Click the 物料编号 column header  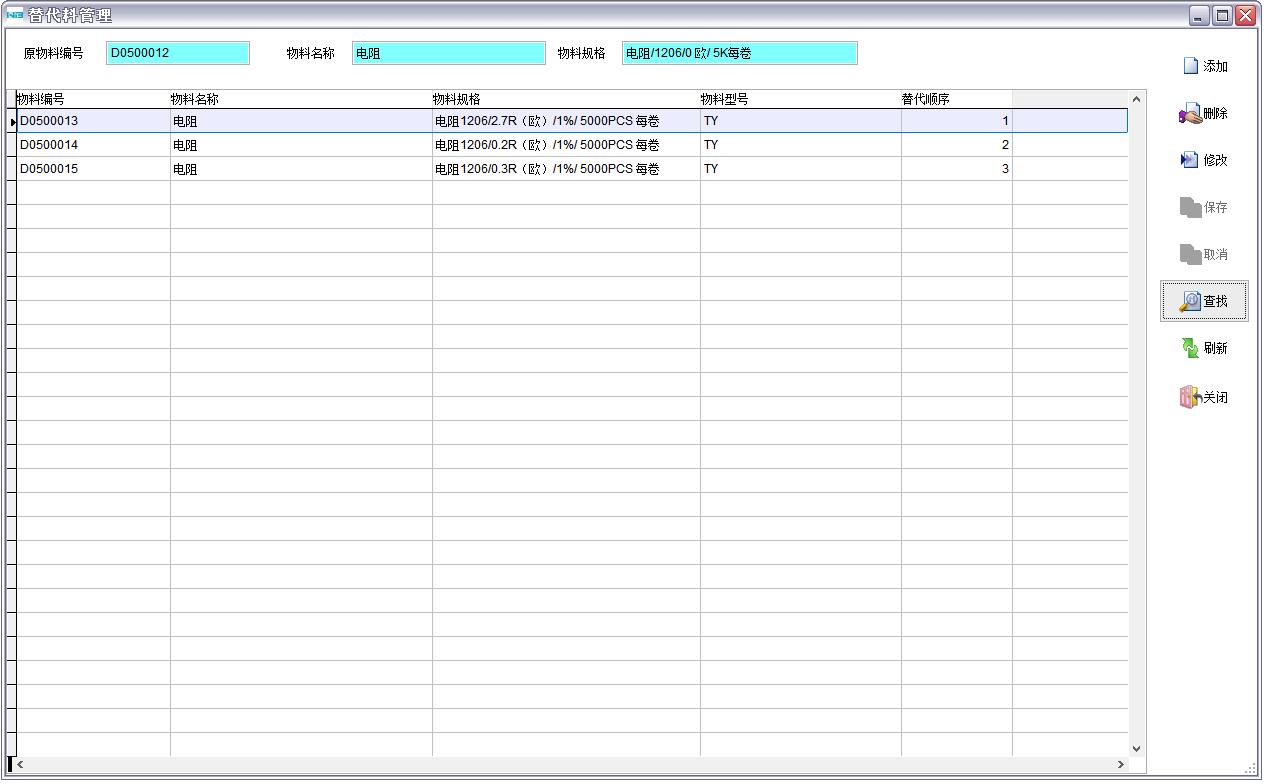point(92,99)
